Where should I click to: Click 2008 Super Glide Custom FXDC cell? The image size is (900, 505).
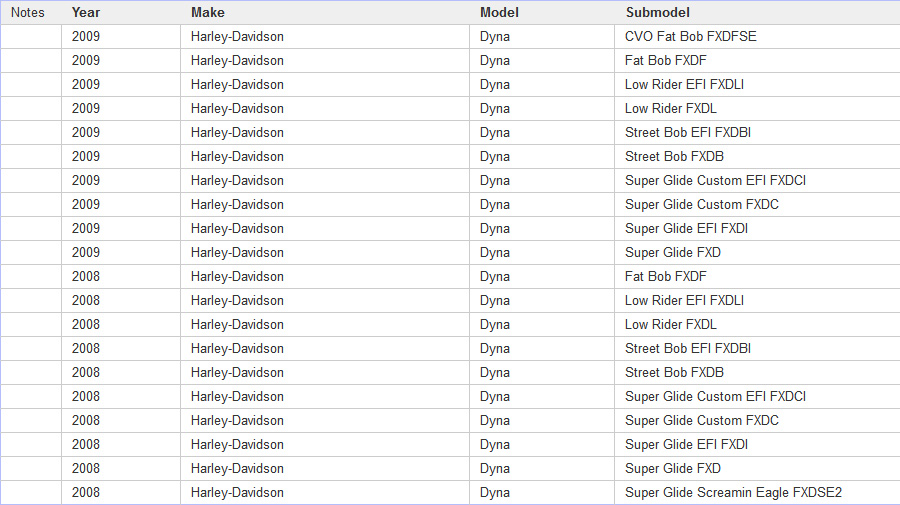702,420
